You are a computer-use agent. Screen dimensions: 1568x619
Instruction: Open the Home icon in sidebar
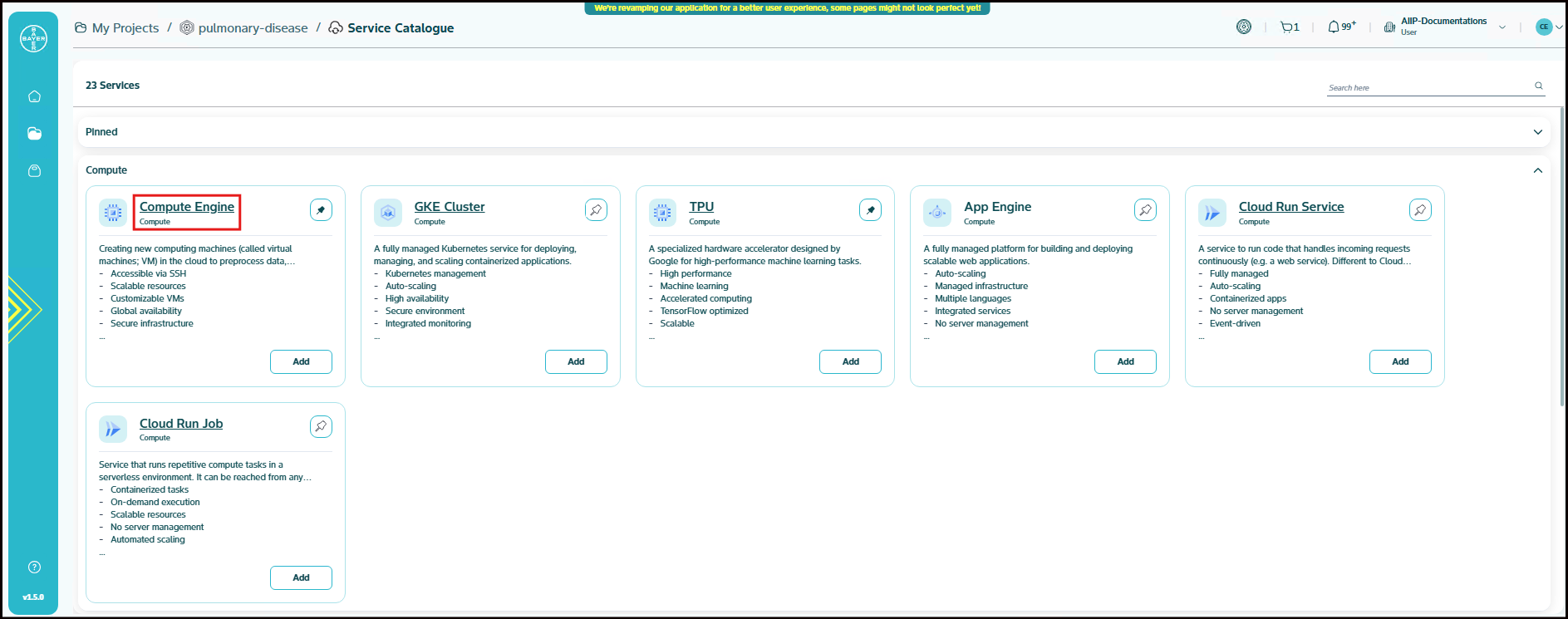click(34, 96)
